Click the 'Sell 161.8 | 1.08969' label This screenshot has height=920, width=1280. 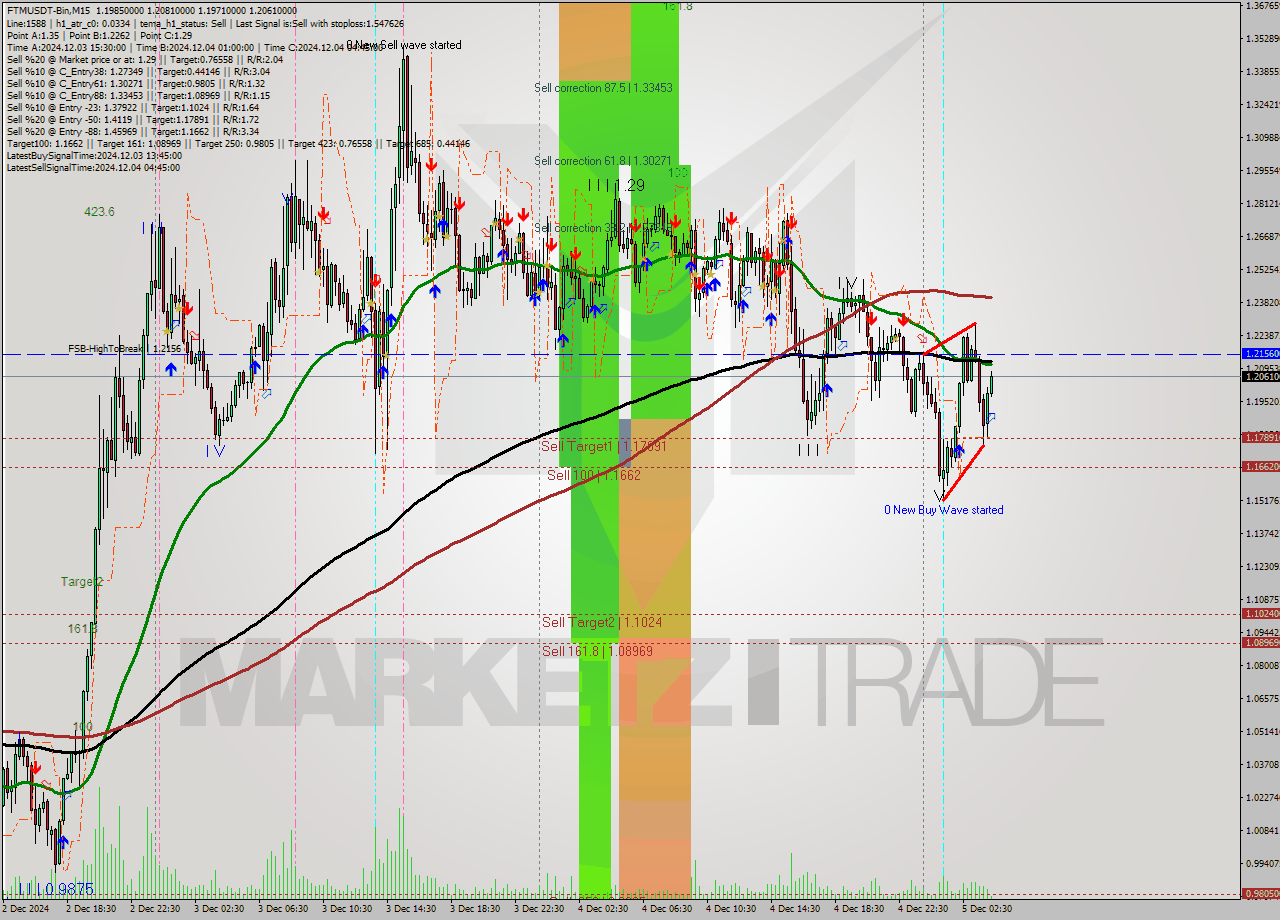[x=598, y=650]
